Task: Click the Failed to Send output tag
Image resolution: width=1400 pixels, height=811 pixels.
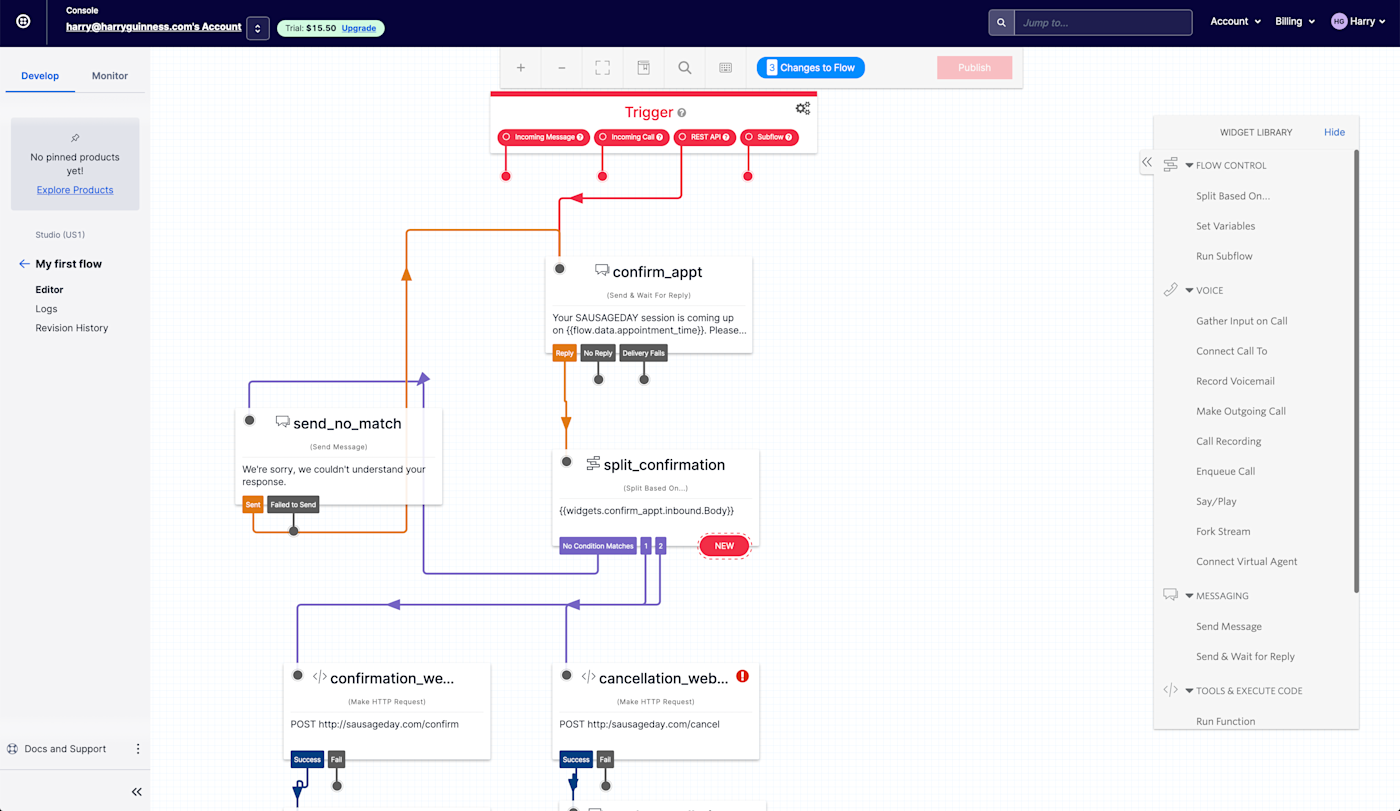Action: tap(294, 505)
